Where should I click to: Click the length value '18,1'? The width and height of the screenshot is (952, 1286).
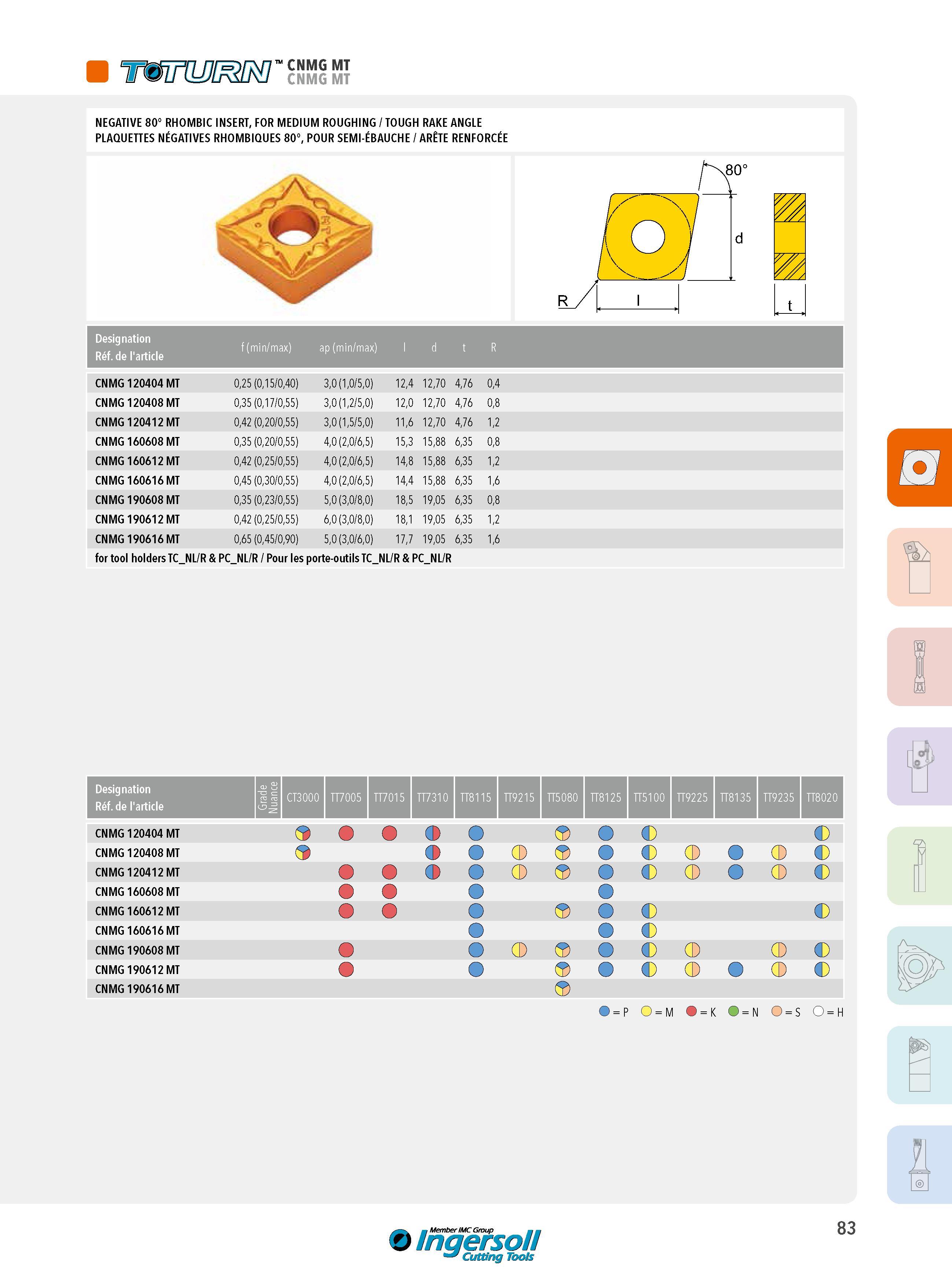pyautogui.click(x=404, y=519)
